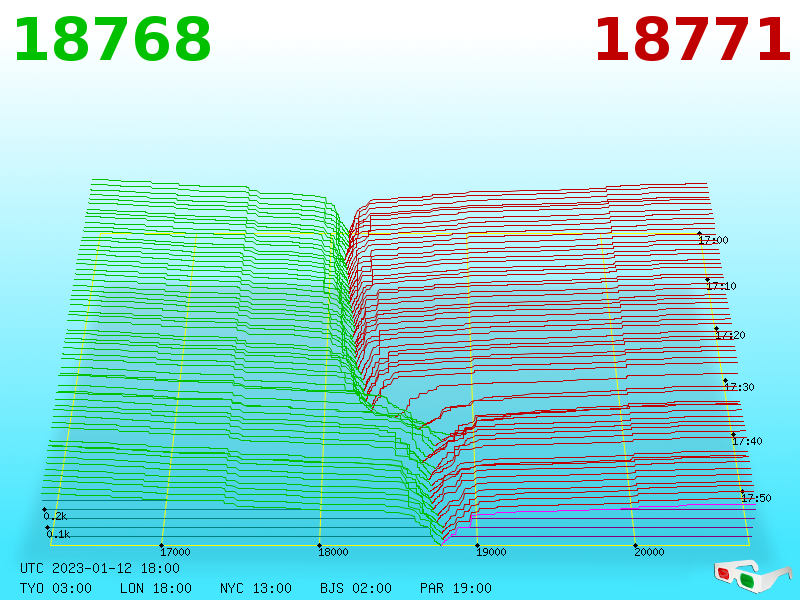The image size is (800, 600).
Task: Click the 17:30 time axis marker
Action: pos(739,387)
